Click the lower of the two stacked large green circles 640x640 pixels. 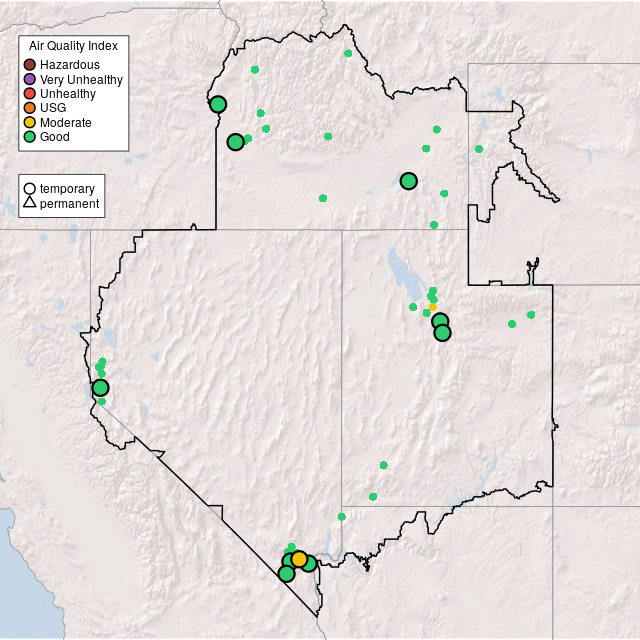click(x=443, y=333)
